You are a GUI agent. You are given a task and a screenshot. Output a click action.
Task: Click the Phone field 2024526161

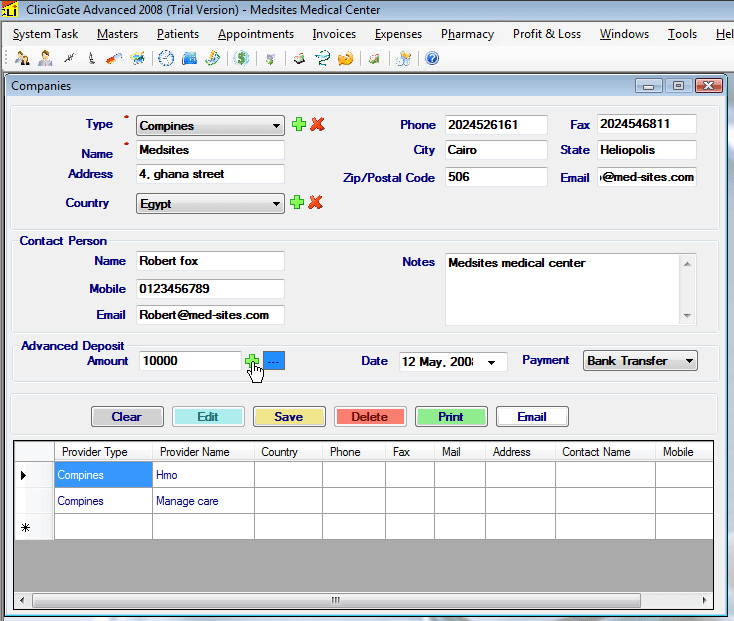496,125
